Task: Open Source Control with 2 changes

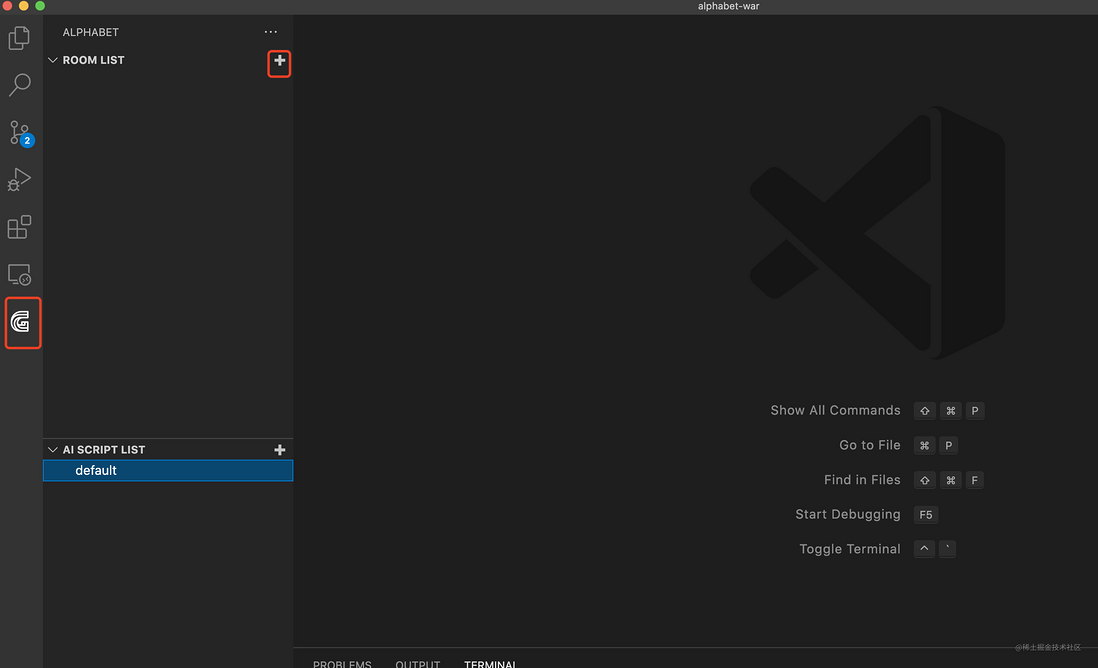Action: (20, 132)
